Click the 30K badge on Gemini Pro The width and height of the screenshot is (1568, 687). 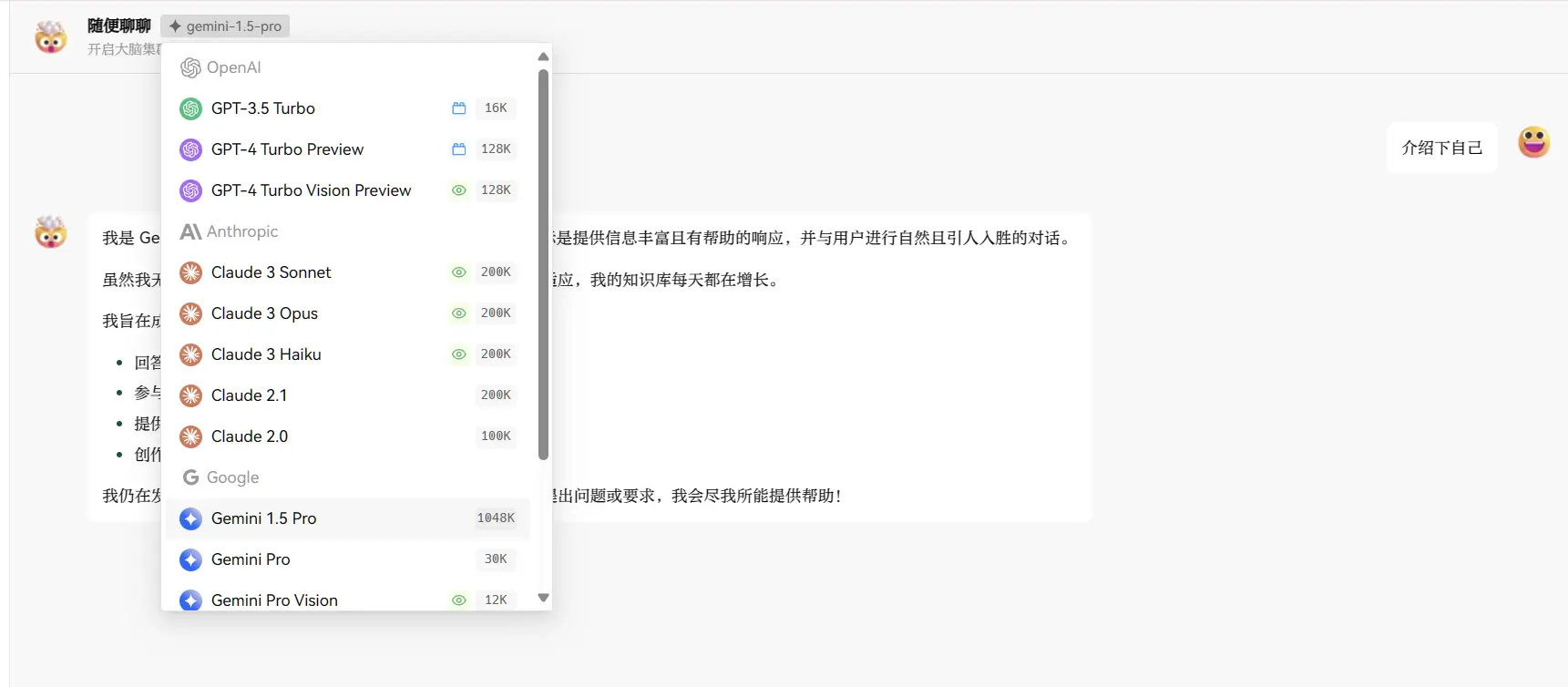pyautogui.click(x=496, y=559)
